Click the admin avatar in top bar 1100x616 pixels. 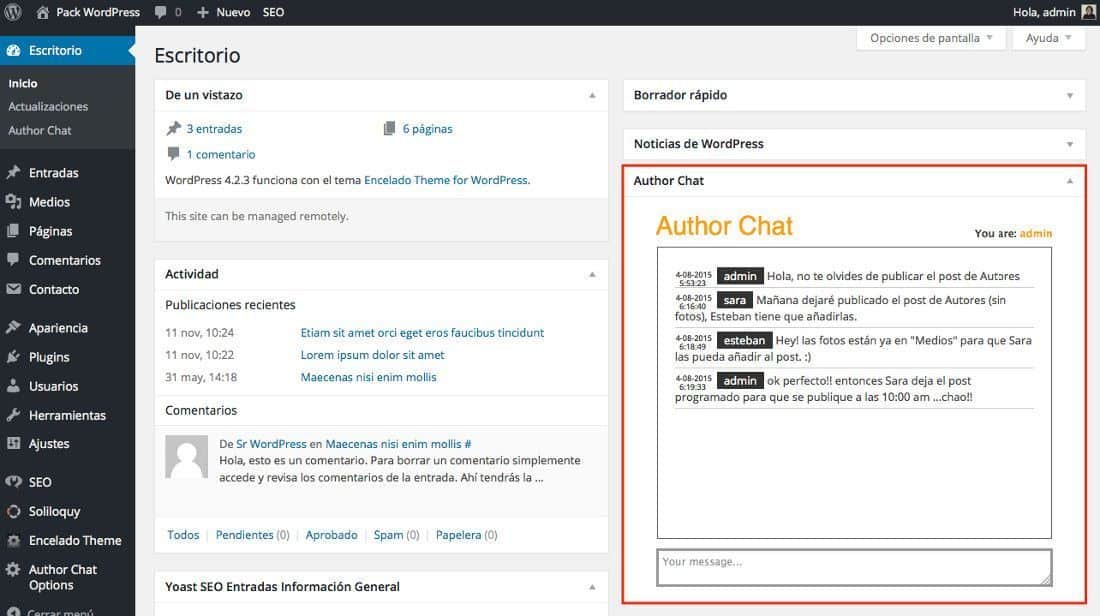1089,12
